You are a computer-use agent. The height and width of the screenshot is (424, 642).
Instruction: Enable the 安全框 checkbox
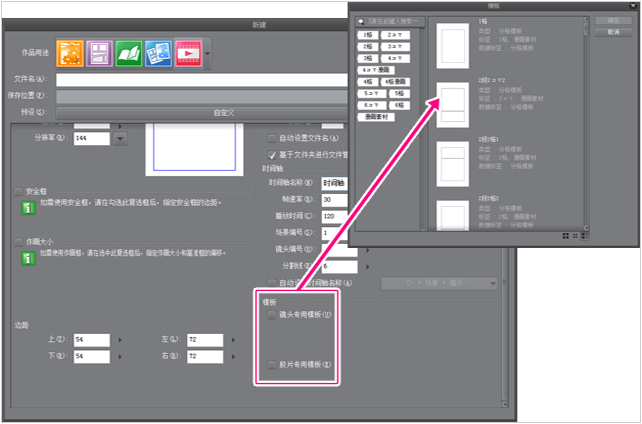(x=18, y=192)
